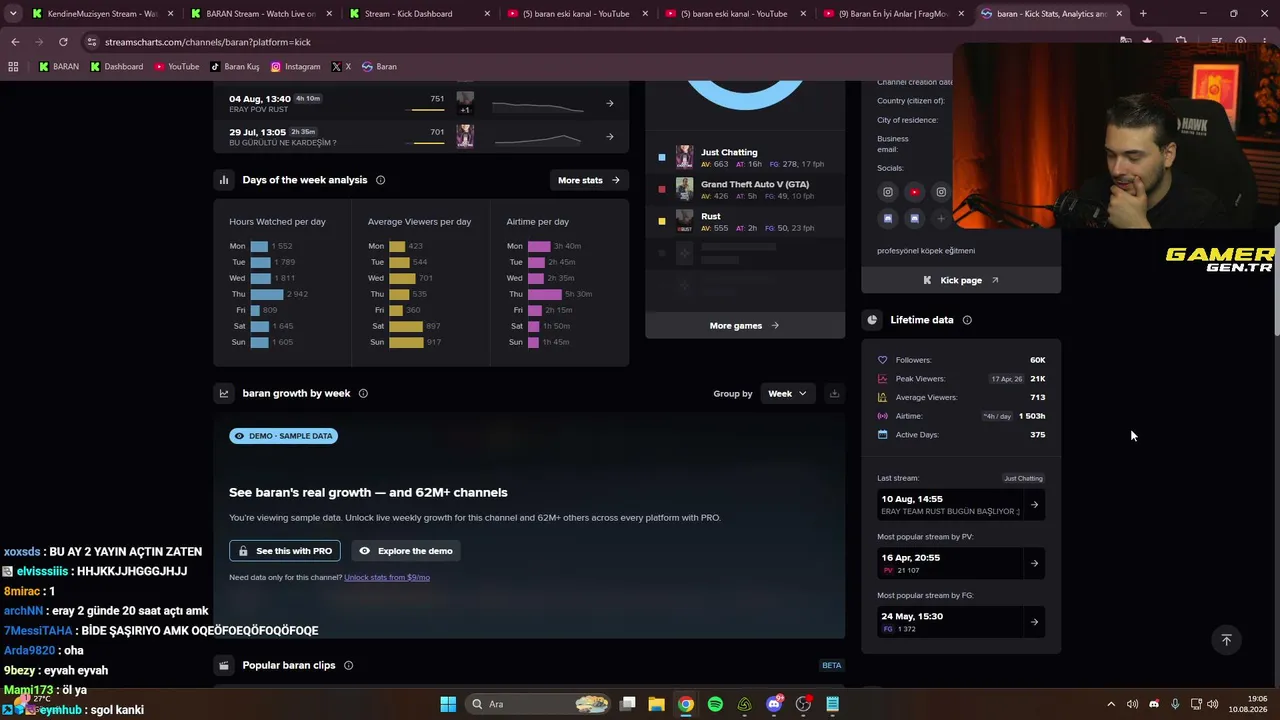Open the 24 May most popular stream arrow
This screenshot has height=720, width=1280.
pyautogui.click(x=1035, y=622)
